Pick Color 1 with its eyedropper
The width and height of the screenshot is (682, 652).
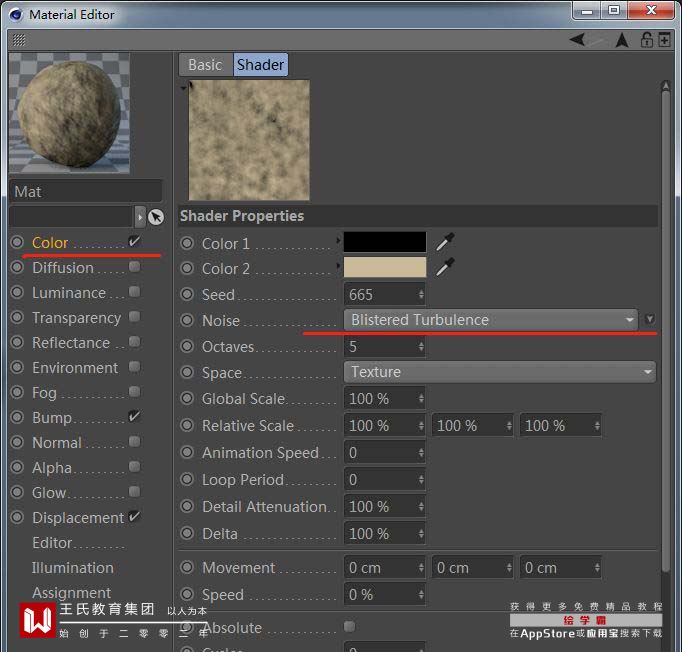click(445, 242)
